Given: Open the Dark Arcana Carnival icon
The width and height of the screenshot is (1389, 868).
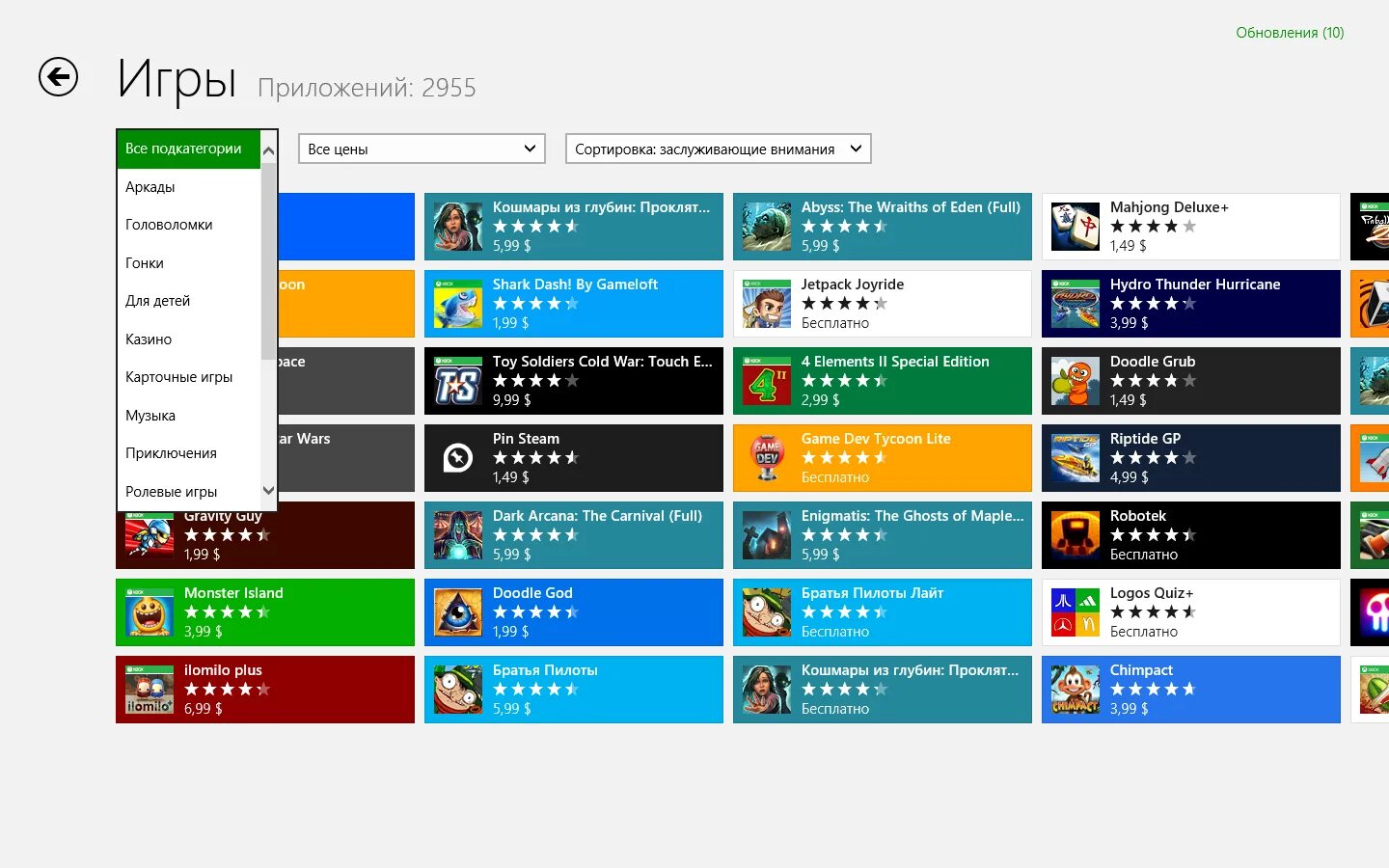Looking at the screenshot, I should click(458, 535).
